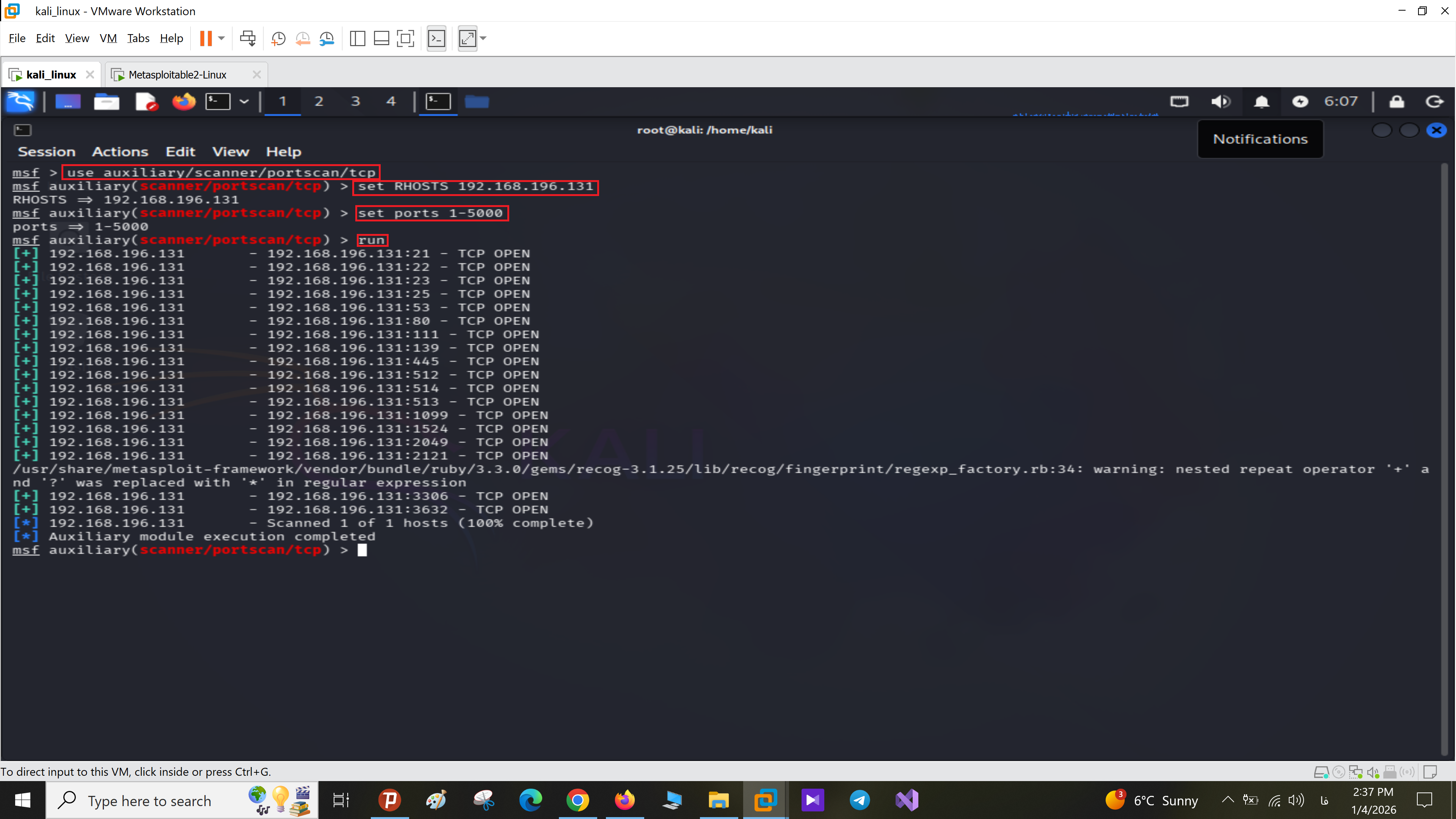Click the Kali lock screen button
Image resolution: width=1456 pixels, height=819 pixels.
tap(1396, 102)
